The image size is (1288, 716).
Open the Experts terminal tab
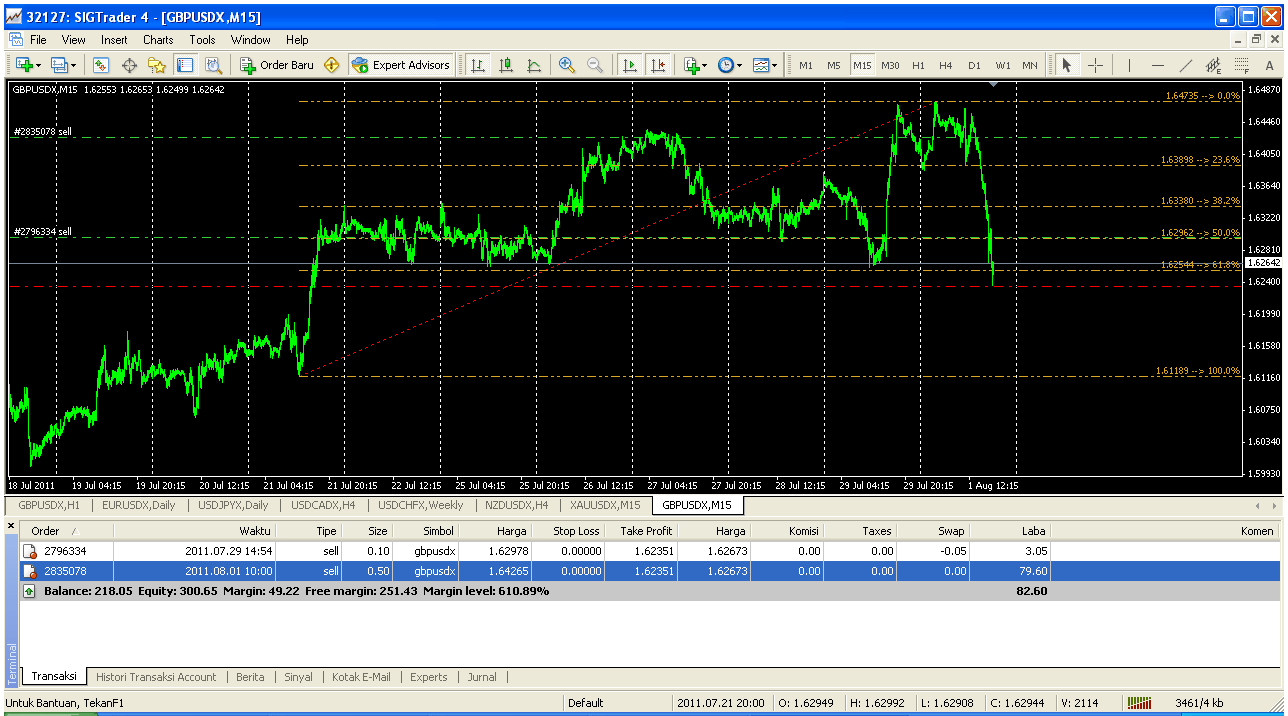[x=429, y=677]
